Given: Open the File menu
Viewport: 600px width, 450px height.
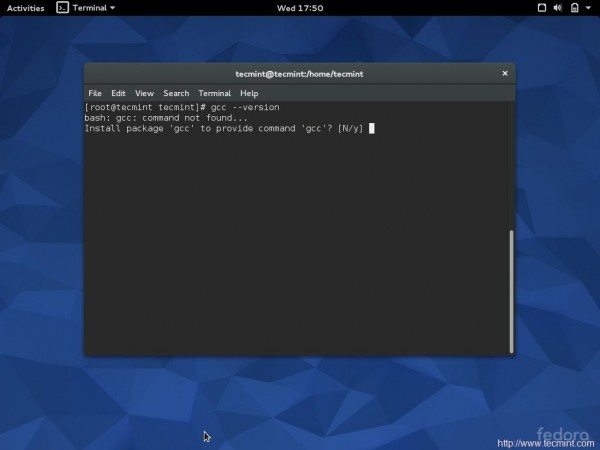Looking at the screenshot, I should pyautogui.click(x=95, y=93).
